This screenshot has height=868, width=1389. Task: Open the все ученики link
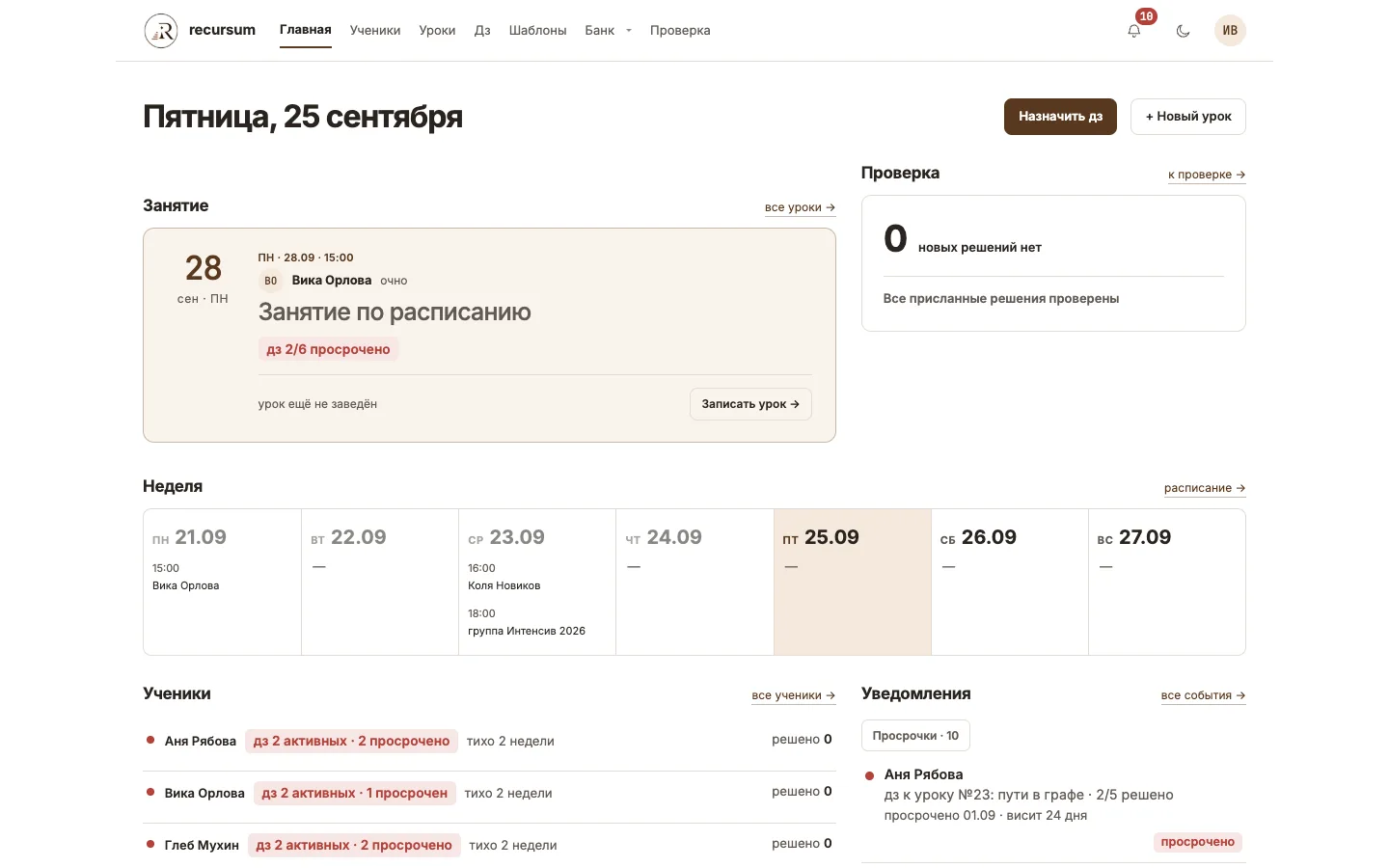click(x=793, y=695)
